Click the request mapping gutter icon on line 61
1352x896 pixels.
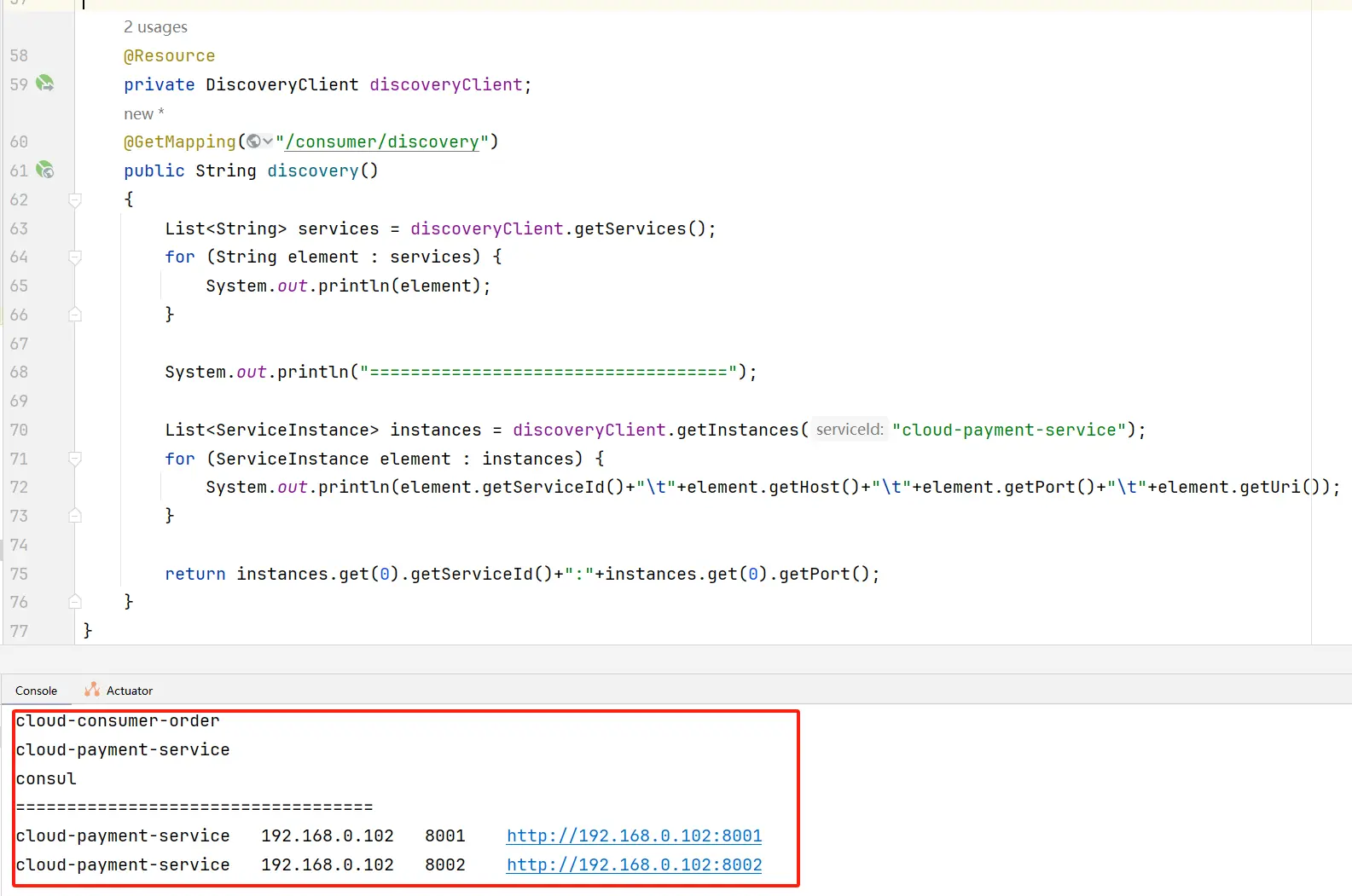coord(44,171)
